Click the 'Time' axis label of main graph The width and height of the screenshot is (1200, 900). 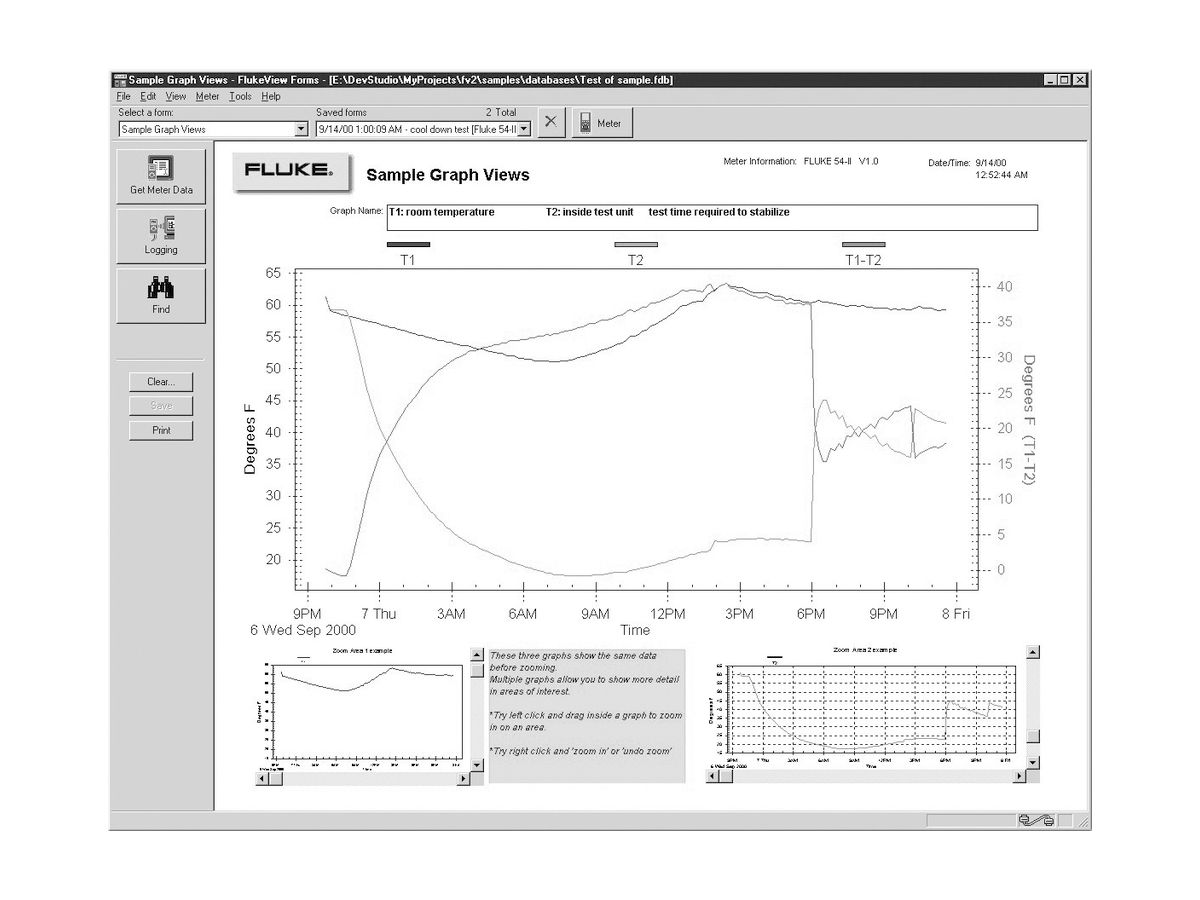tap(635, 630)
